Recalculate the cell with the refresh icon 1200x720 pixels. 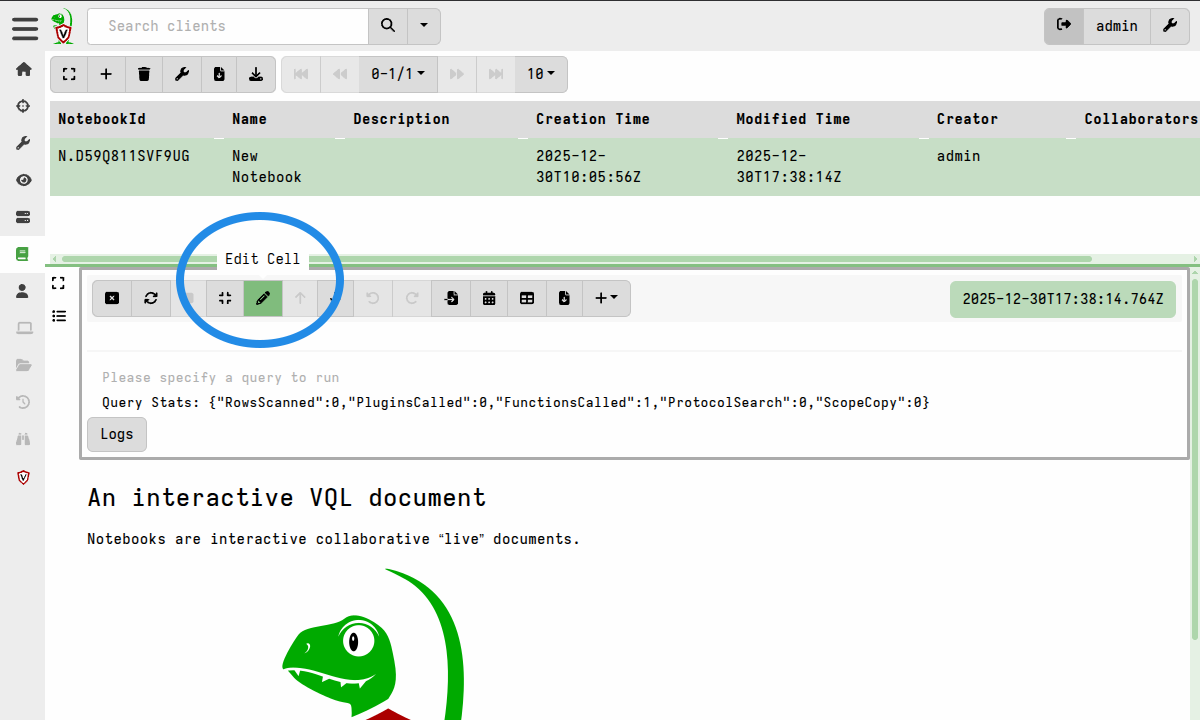click(150, 298)
